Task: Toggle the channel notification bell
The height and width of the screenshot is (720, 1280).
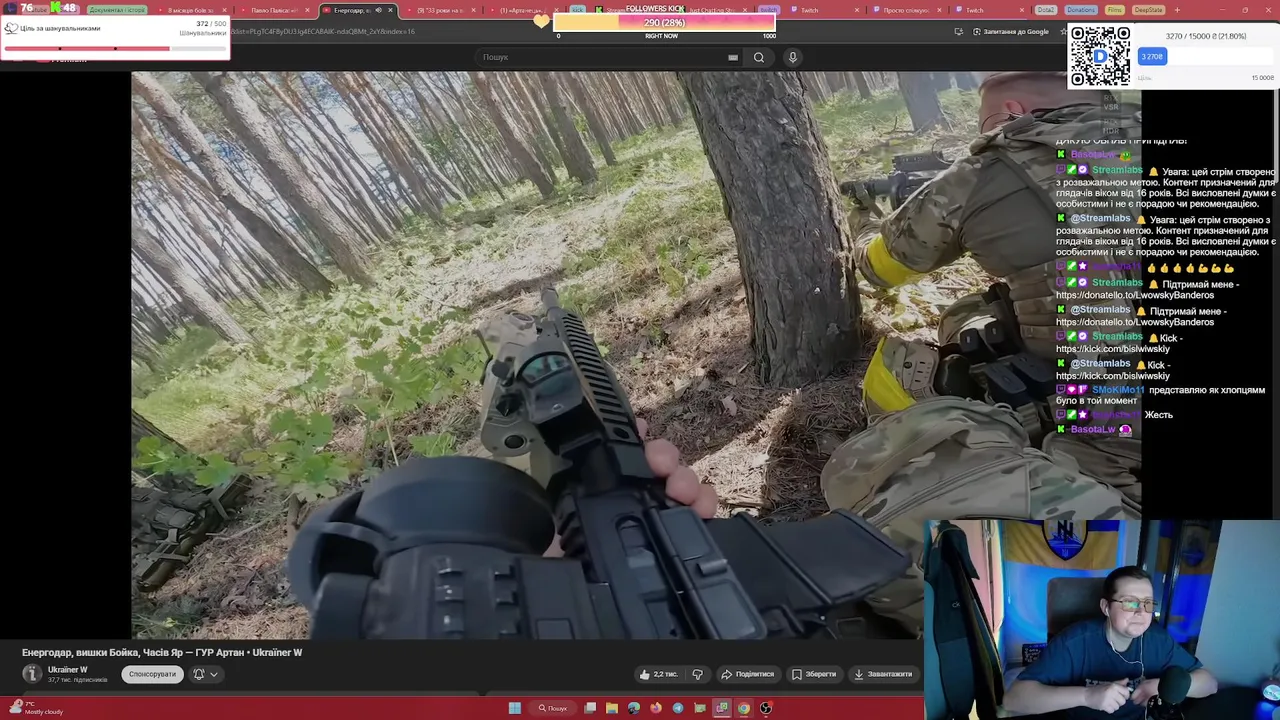Action: click(x=199, y=674)
